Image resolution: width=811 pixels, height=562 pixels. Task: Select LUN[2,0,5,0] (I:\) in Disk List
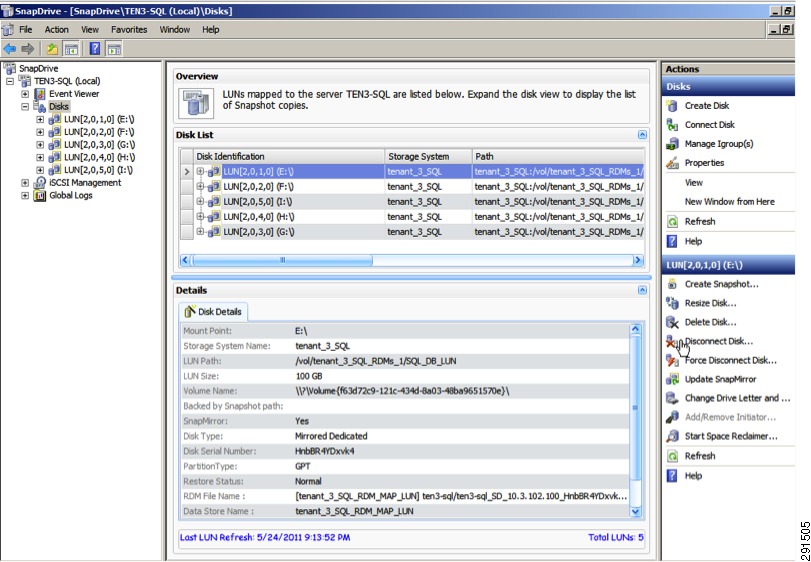[x=412, y=202]
